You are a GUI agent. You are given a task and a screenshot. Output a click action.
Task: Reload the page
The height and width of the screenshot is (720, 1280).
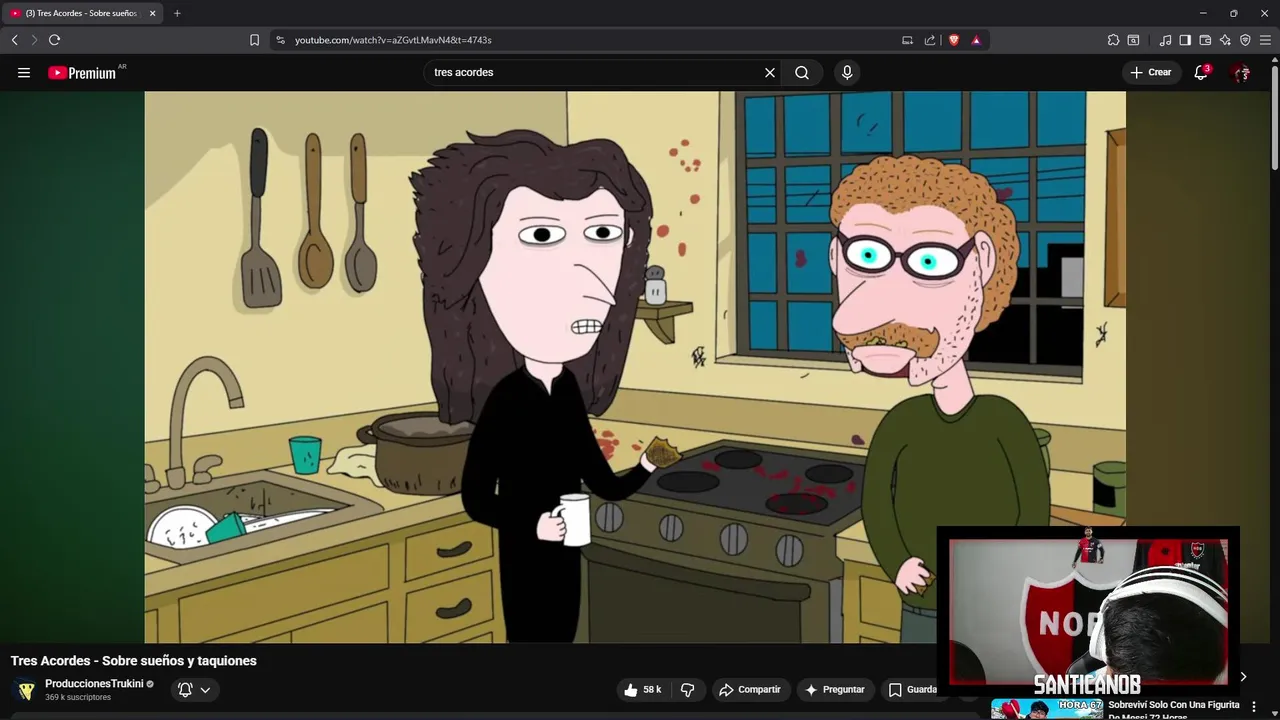(x=55, y=40)
